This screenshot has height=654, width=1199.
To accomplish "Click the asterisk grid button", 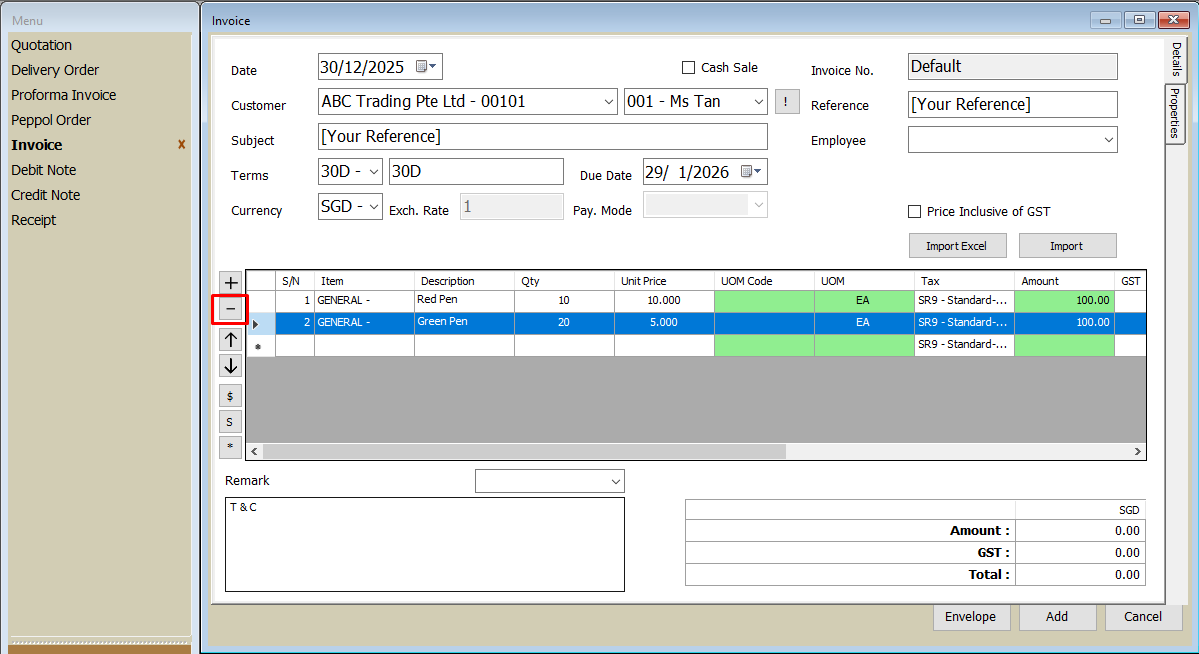I will click(x=230, y=447).
